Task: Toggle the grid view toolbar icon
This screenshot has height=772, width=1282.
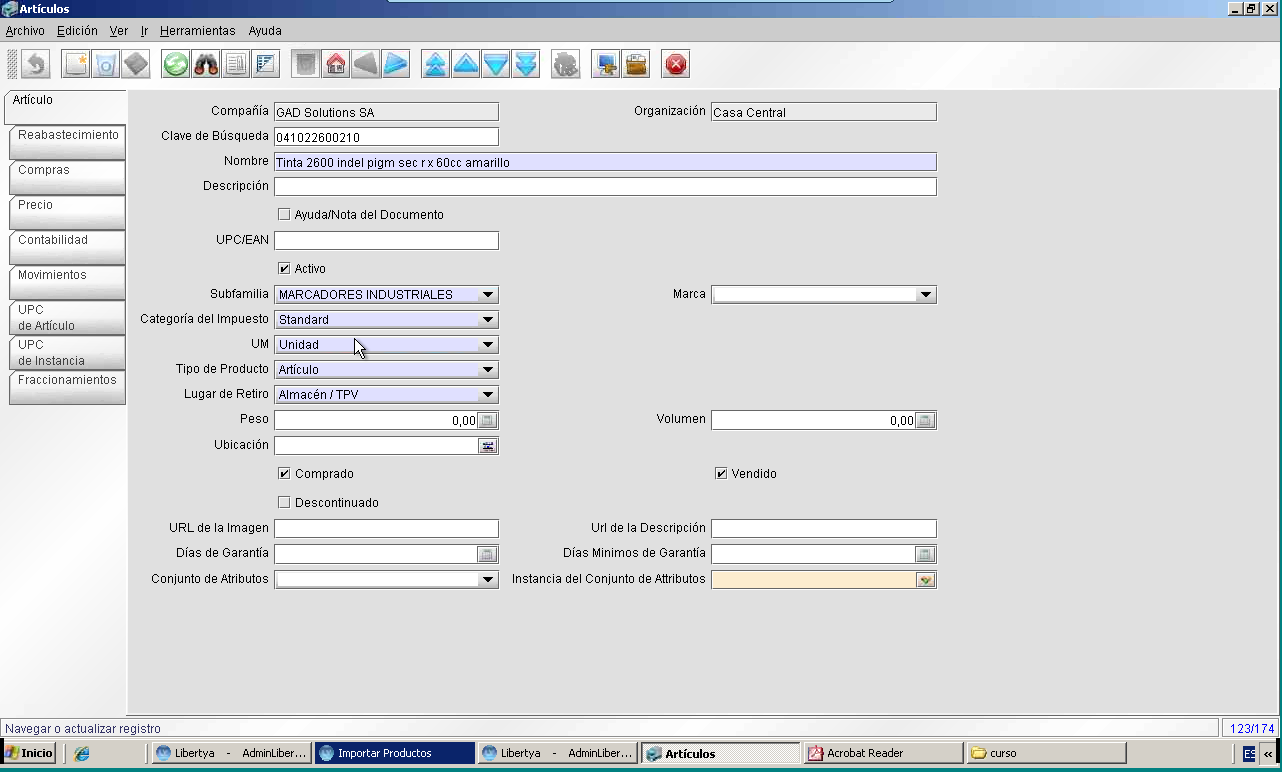Action: pyautogui.click(x=266, y=65)
